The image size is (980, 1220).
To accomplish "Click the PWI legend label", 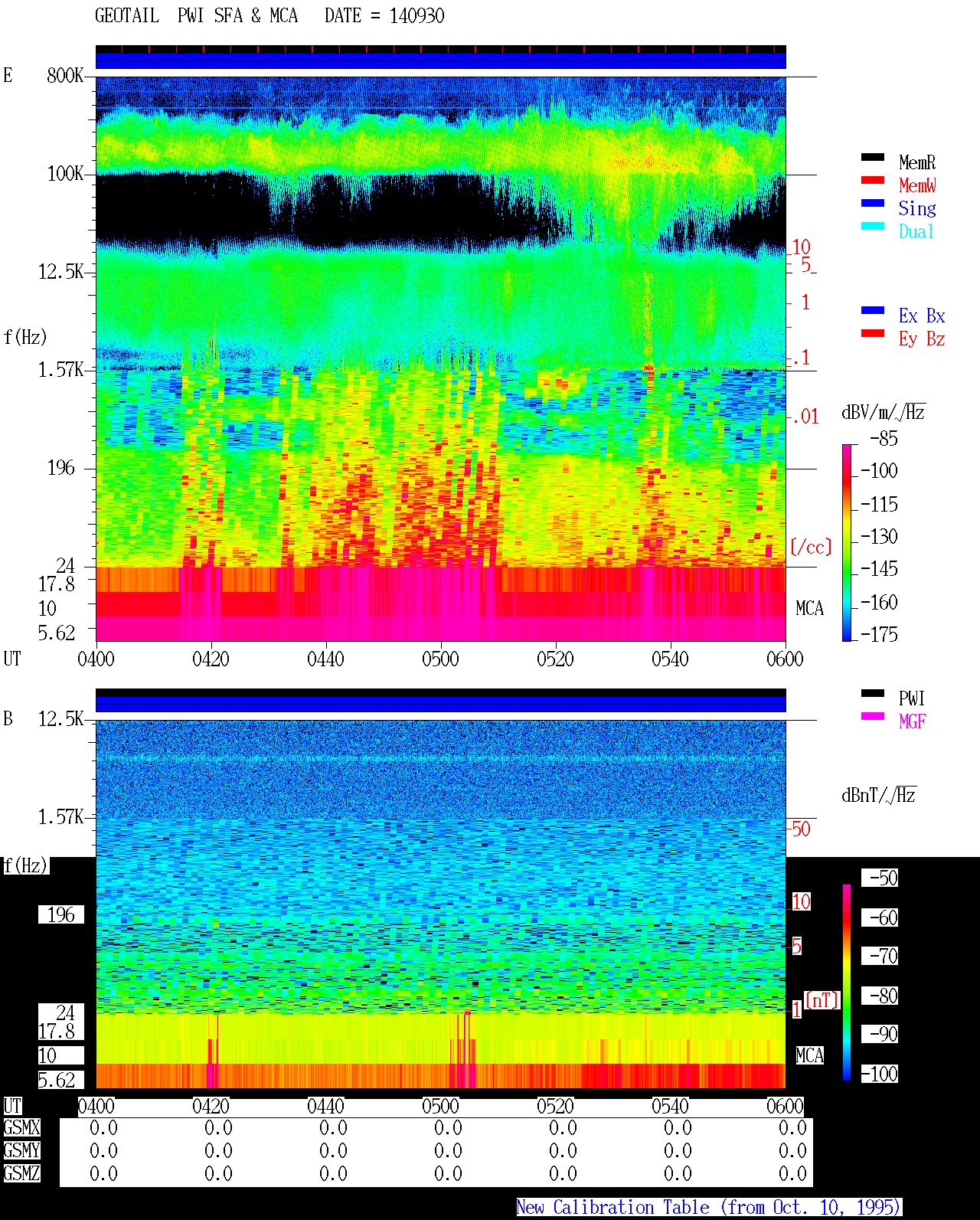I will pos(913,698).
